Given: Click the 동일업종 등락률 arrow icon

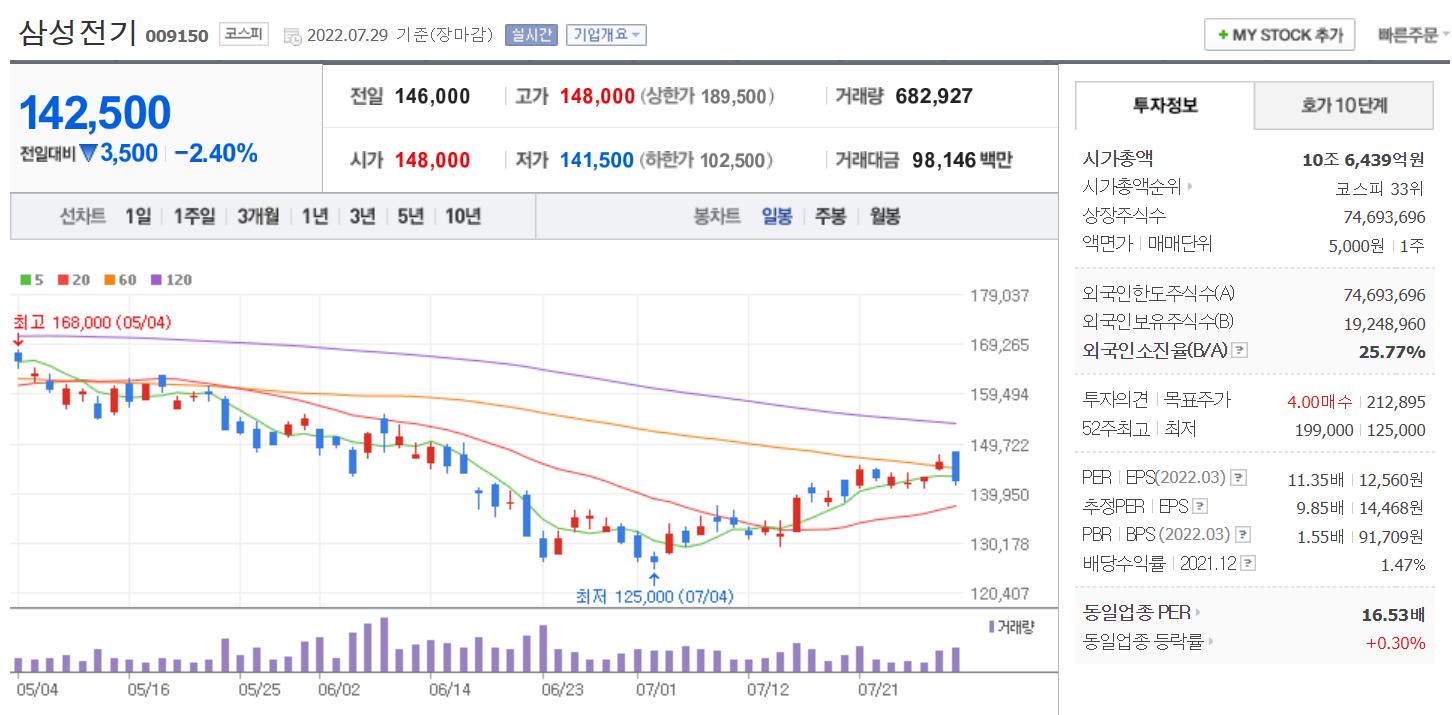Looking at the screenshot, I should point(1211,642).
